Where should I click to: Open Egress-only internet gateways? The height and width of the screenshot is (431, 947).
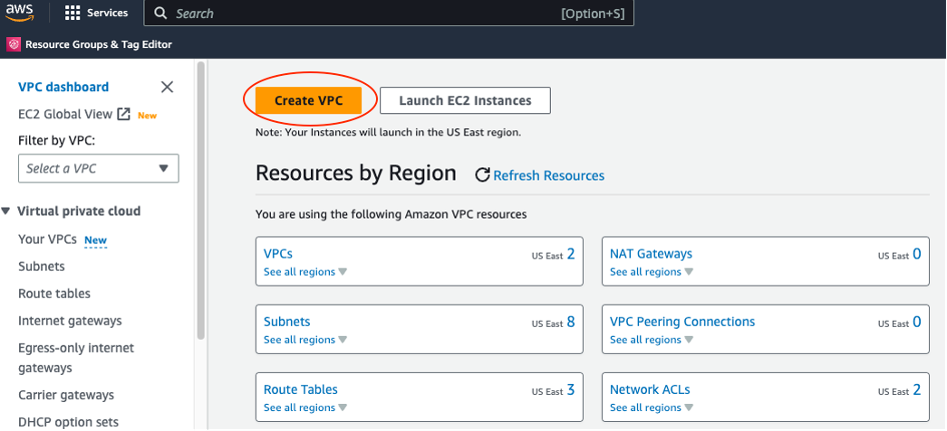tap(76, 357)
